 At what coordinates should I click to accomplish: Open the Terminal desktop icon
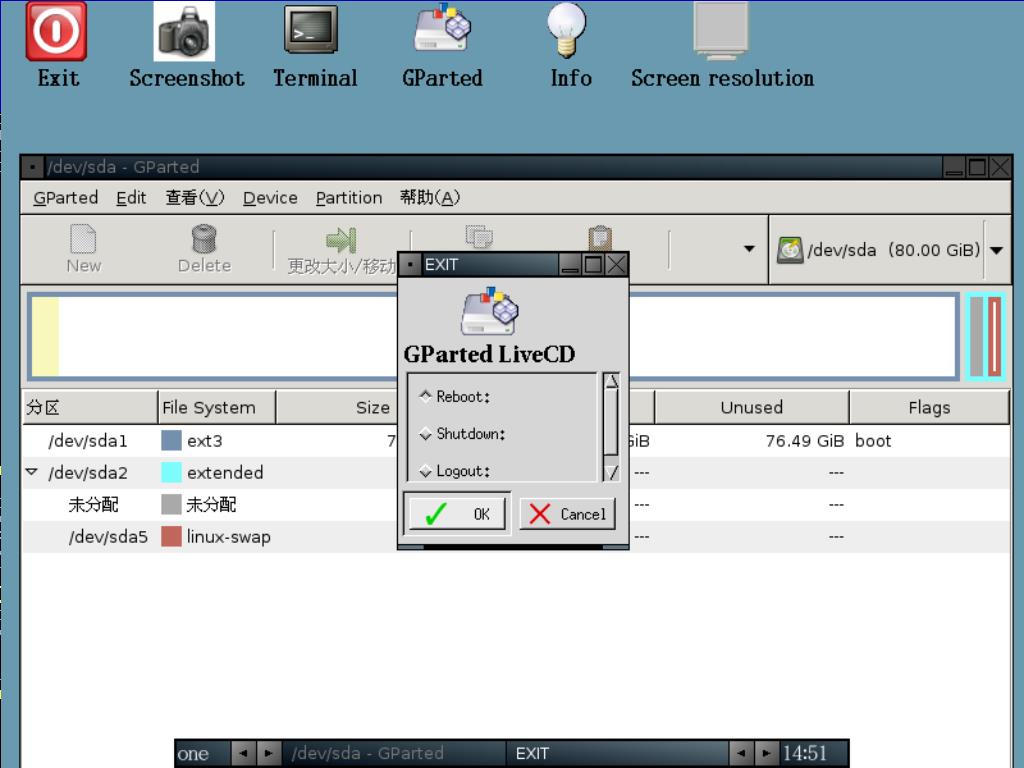click(x=312, y=29)
